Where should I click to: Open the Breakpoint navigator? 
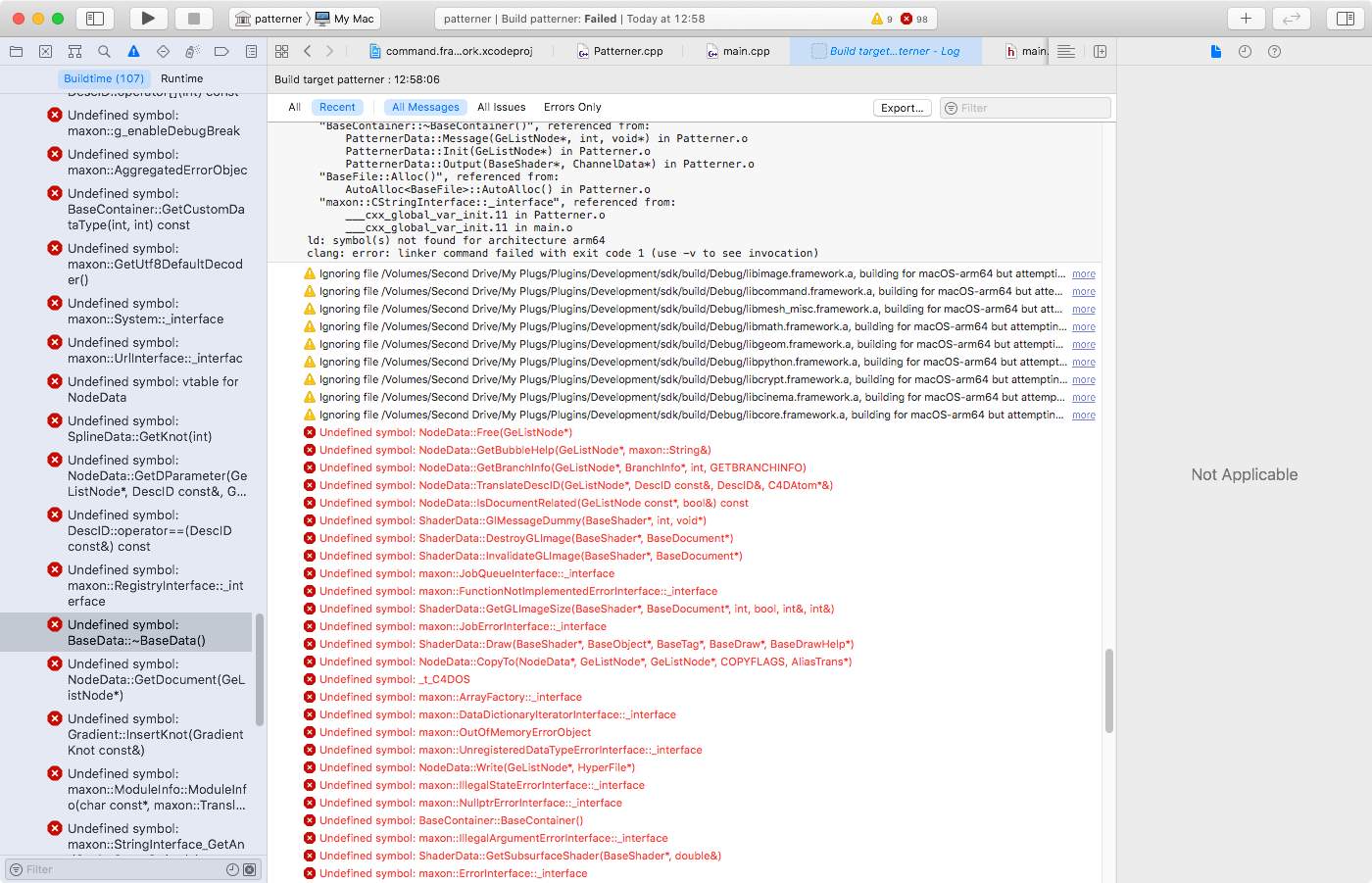pyautogui.click(x=221, y=51)
